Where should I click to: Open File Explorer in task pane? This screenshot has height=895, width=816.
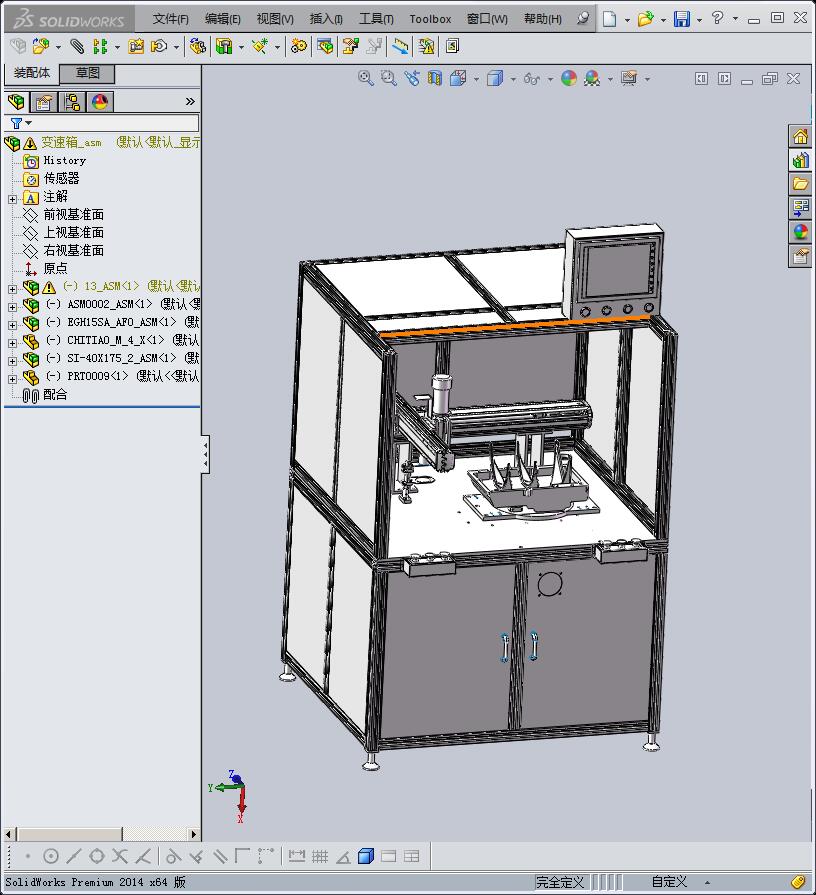coord(801,184)
